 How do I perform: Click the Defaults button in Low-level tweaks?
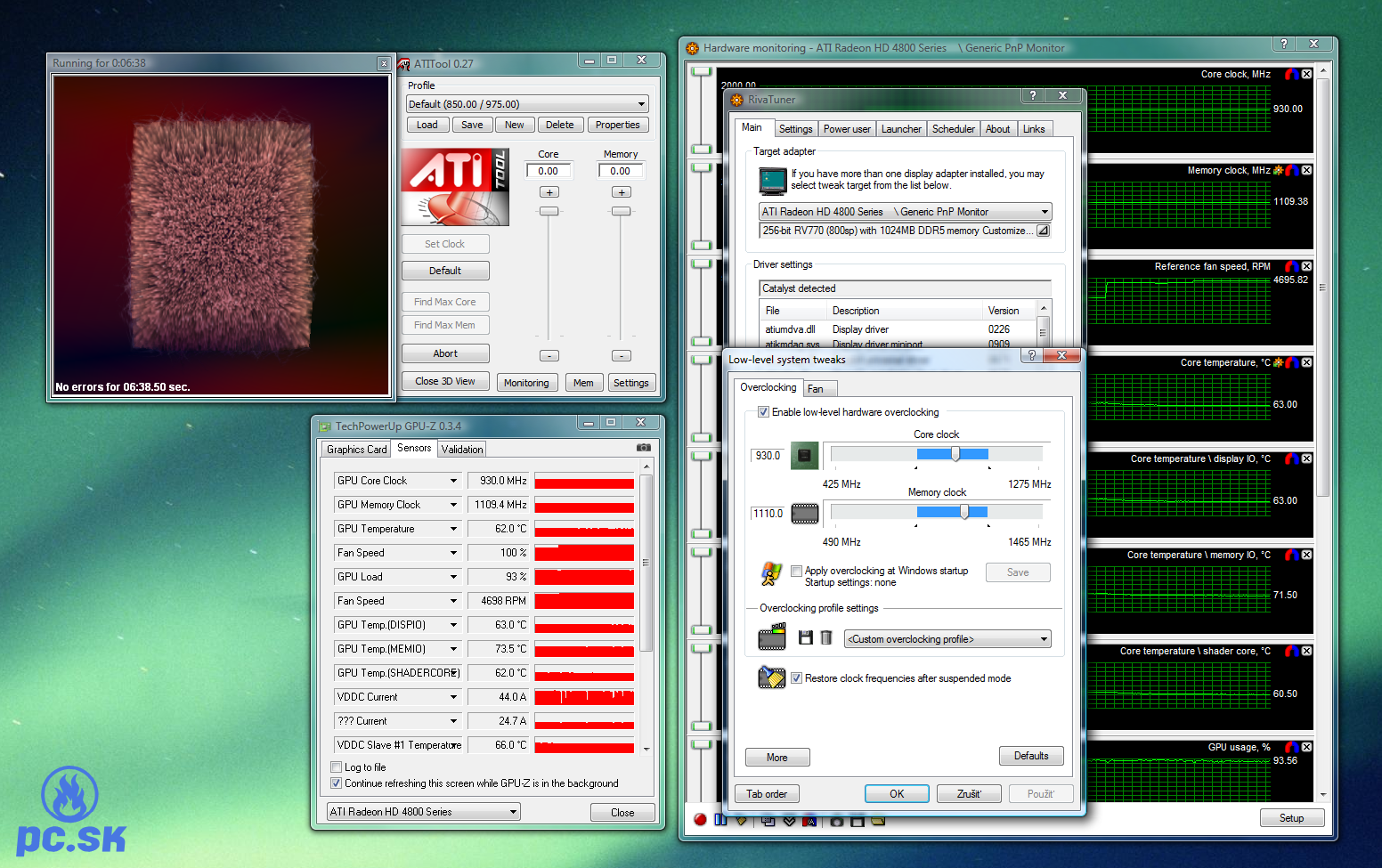click(x=1031, y=756)
